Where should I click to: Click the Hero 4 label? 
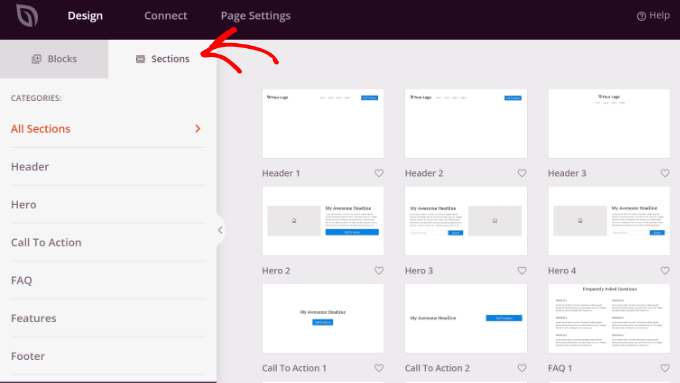[x=562, y=271]
